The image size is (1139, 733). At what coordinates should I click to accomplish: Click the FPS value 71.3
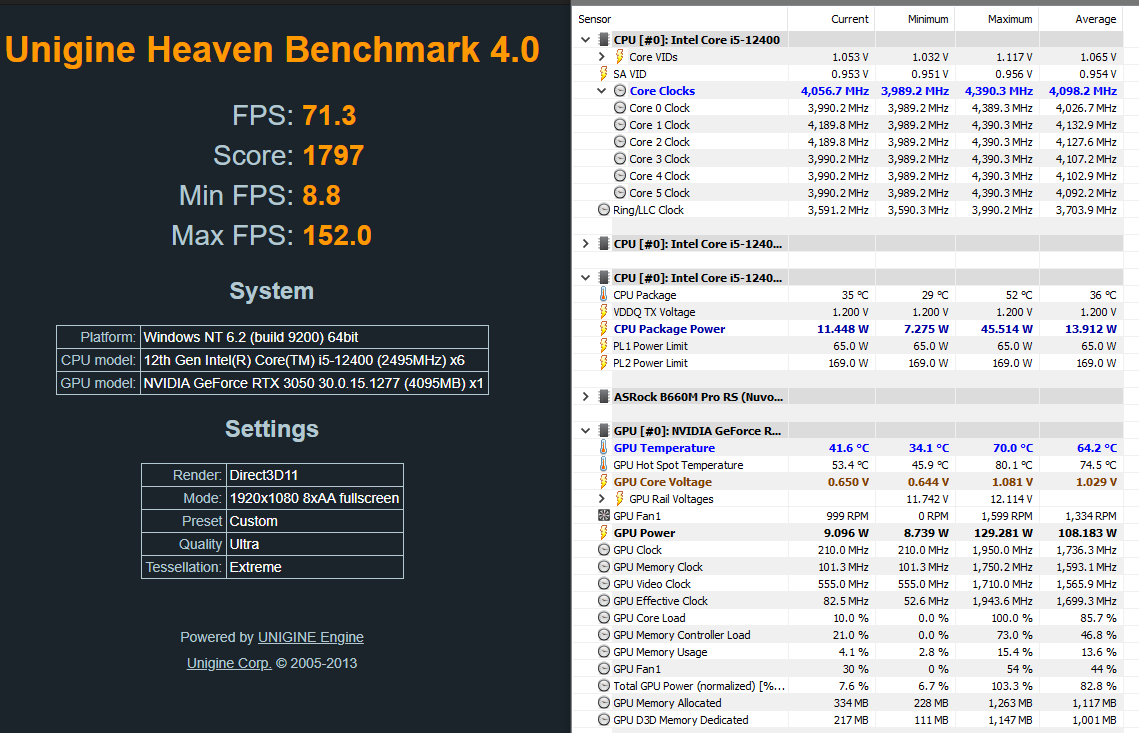click(329, 116)
